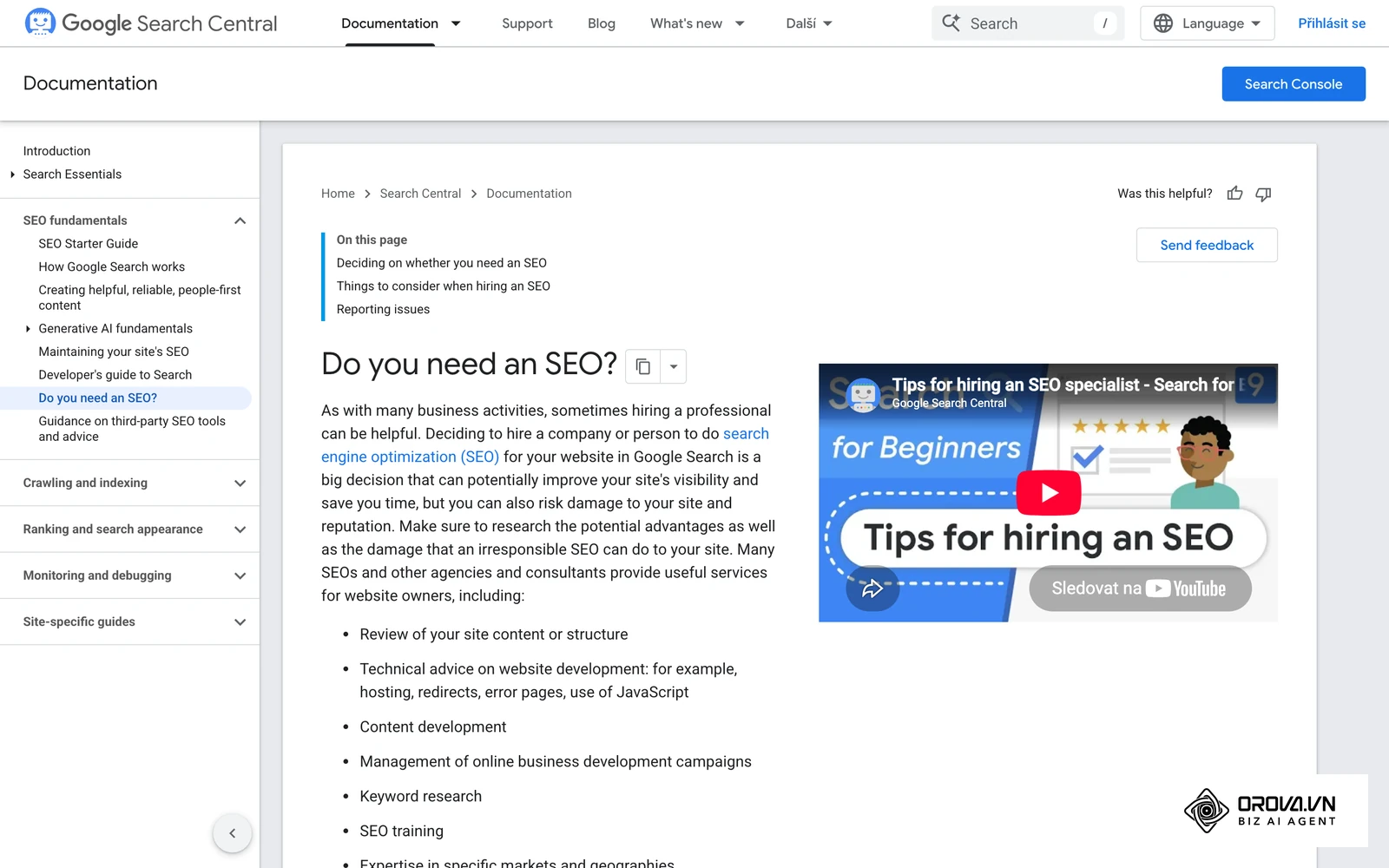Click the Přihlásit se sign-in link
This screenshot has height=868, width=1389.
1332,23
